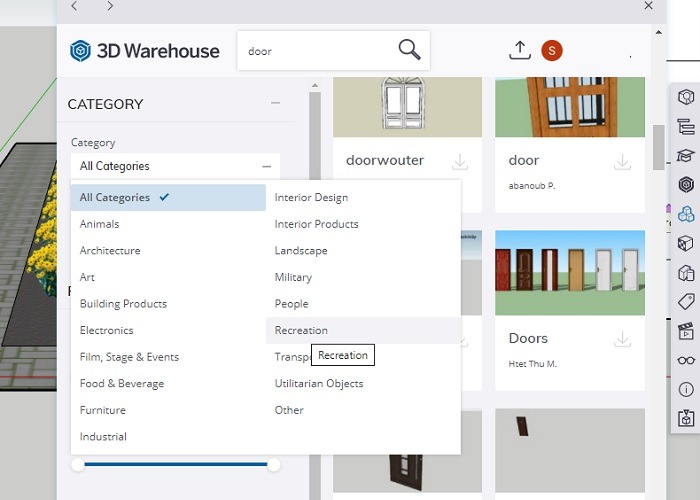Screen dimensions: 700x500
Task: Open the Doors model title
Action: click(528, 338)
